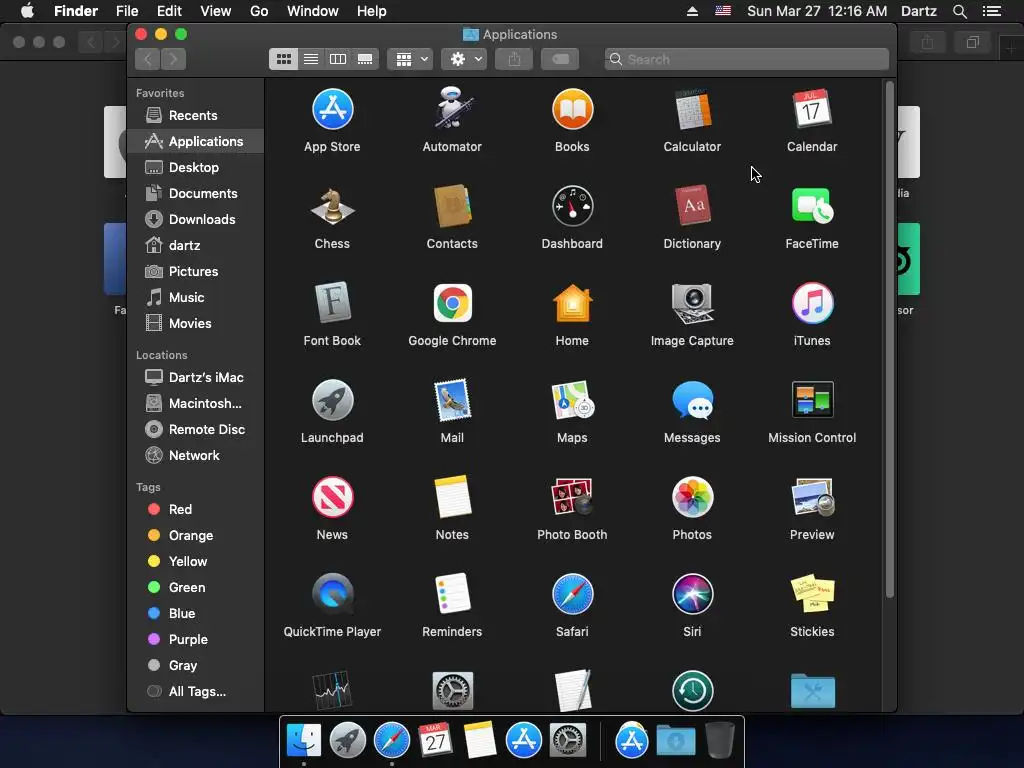
Task: Select the Calculator app icon
Action: pos(692,109)
